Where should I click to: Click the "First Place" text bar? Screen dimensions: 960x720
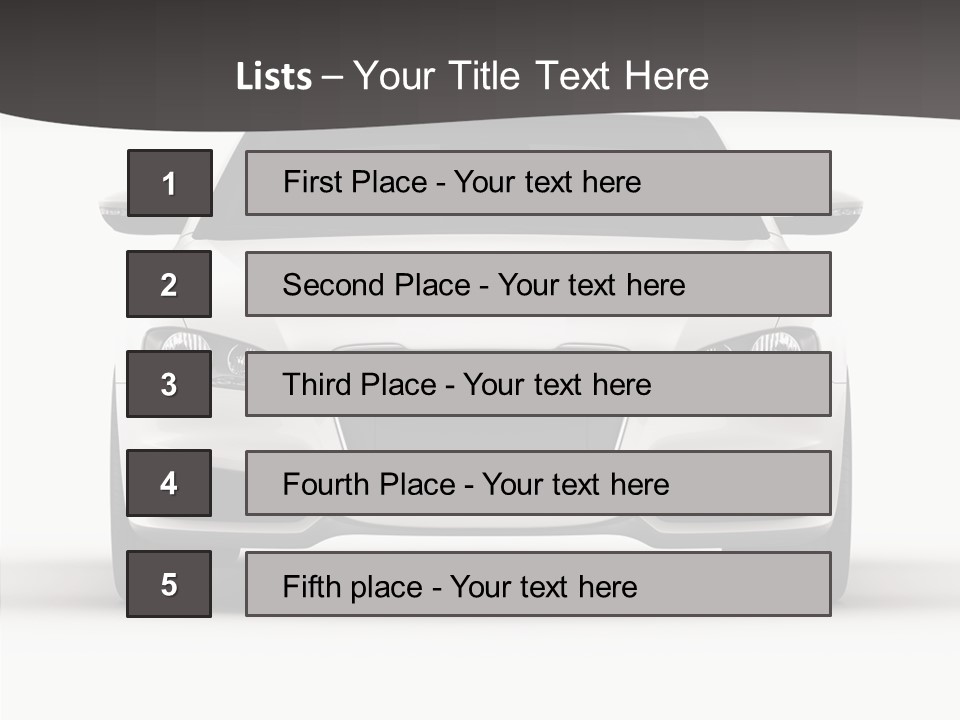pos(538,183)
